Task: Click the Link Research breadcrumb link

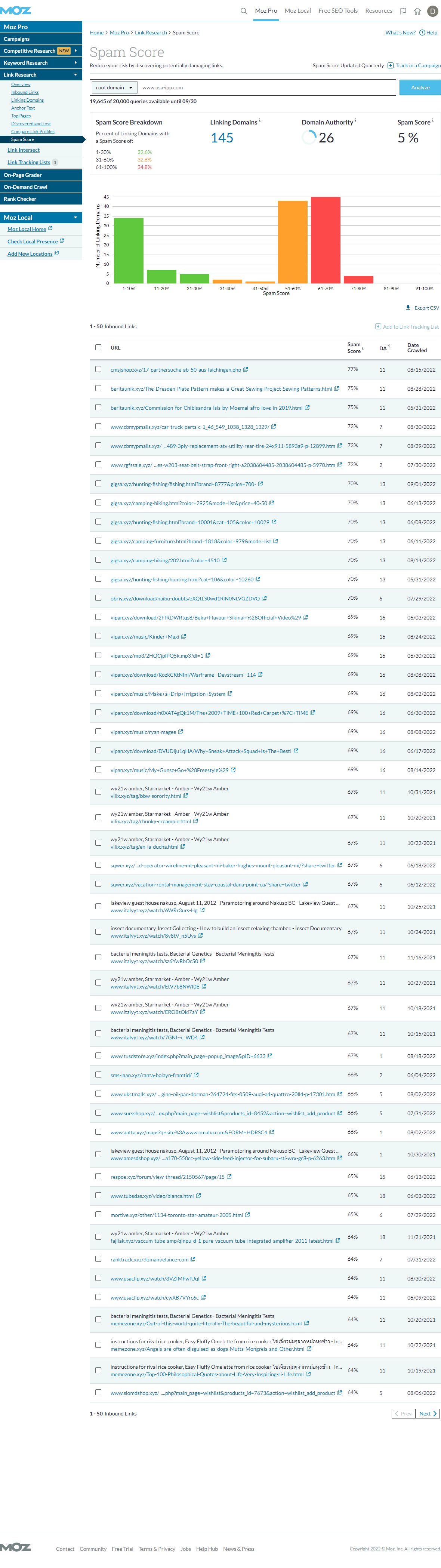Action: [x=151, y=33]
